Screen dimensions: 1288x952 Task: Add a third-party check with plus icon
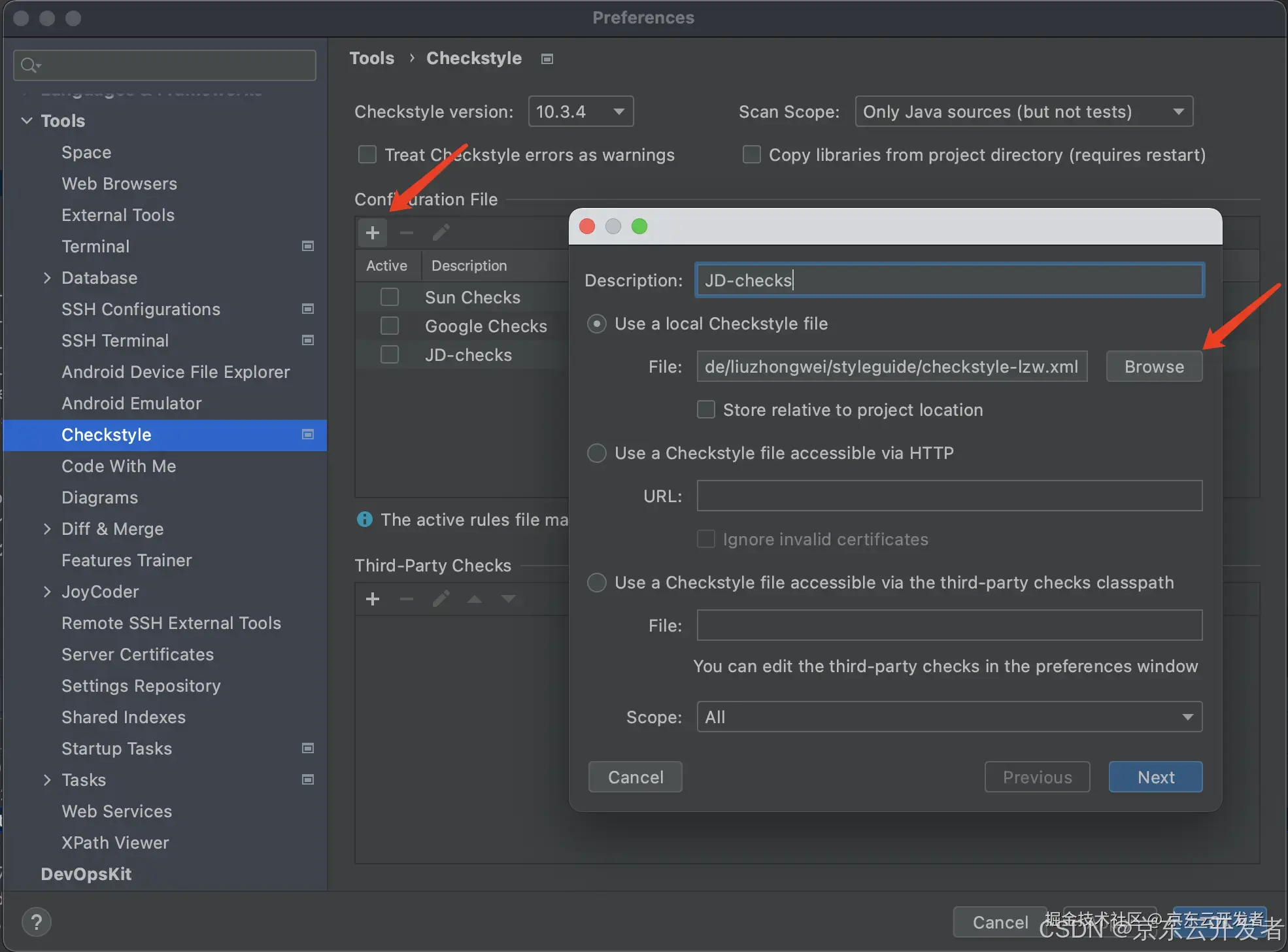(373, 599)
